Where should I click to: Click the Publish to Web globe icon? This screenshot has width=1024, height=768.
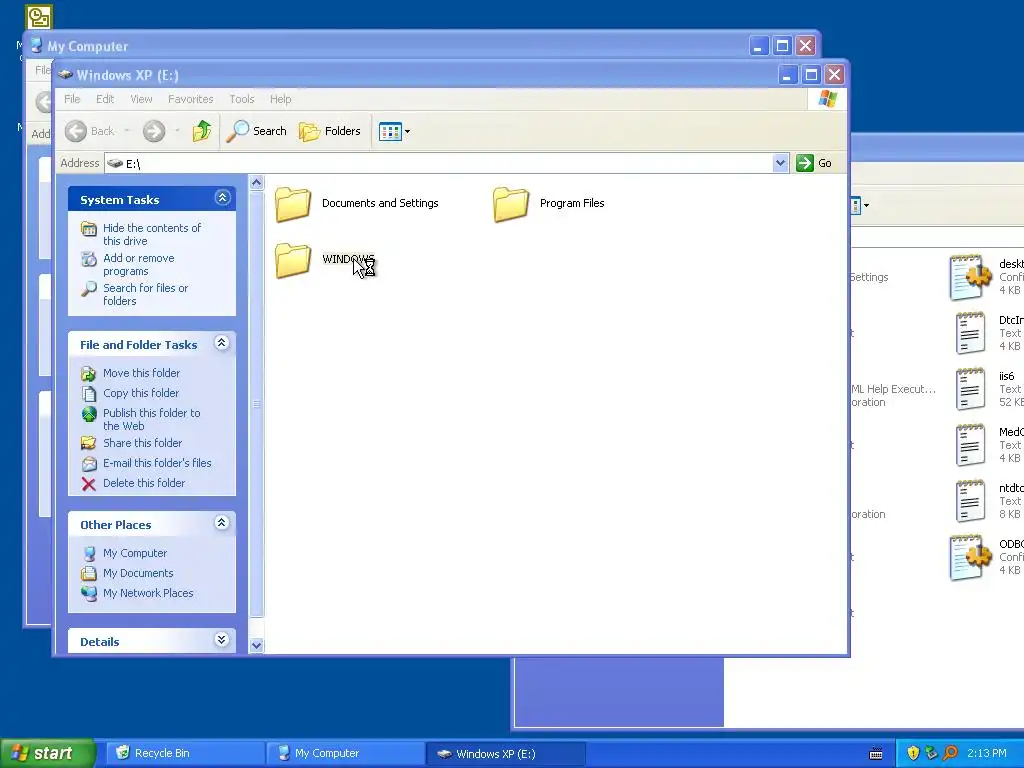[x=89, y=414]
